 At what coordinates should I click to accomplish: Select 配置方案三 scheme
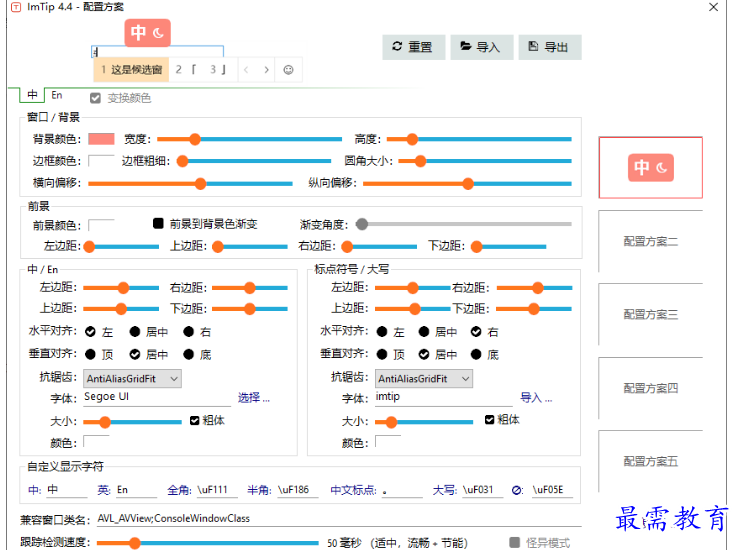point(651,314)
